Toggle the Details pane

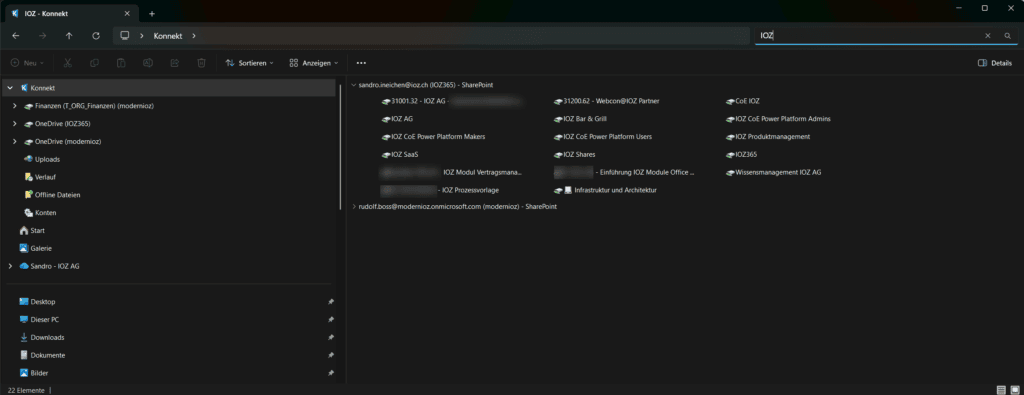[995, 63]
